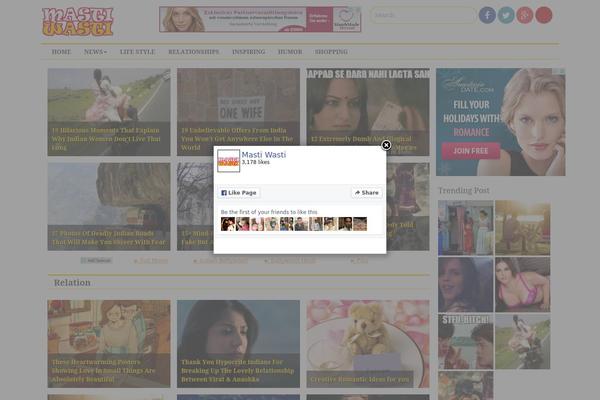Open the RELATIONSHIPS menu item
This screenshot has height=400, width=600.
click(194, 52)
